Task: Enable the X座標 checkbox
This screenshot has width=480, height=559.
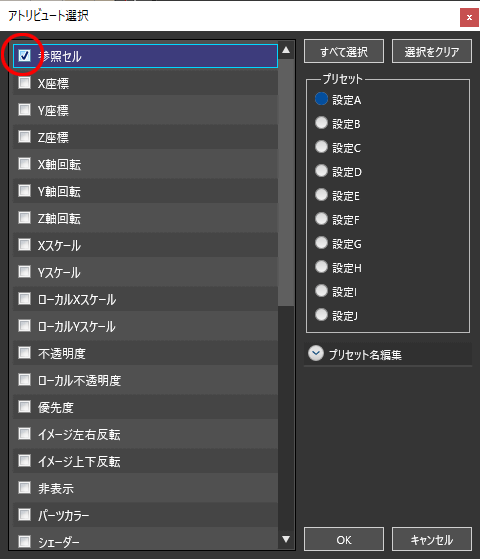Action: (24, 83)
